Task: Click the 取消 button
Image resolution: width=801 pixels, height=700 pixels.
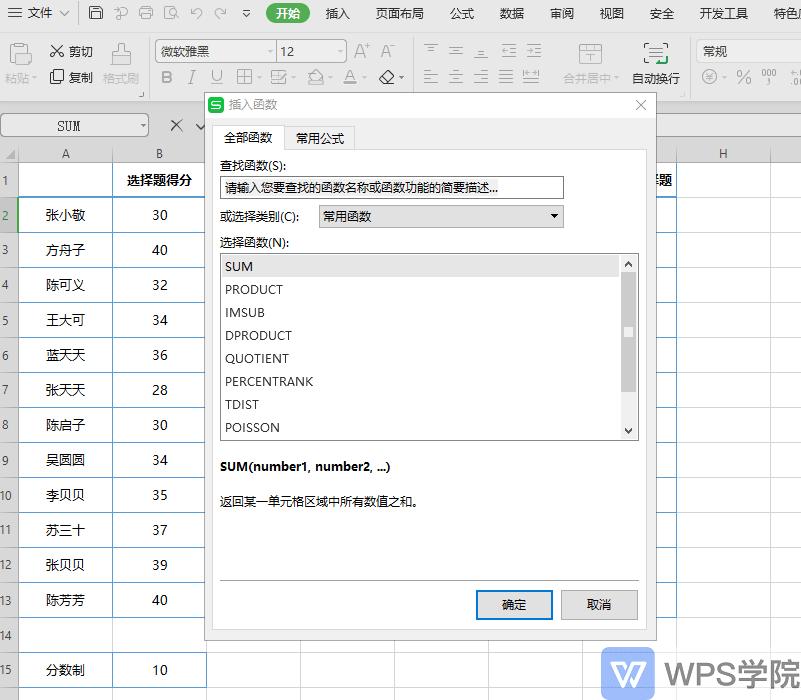Action: point(601,604)
